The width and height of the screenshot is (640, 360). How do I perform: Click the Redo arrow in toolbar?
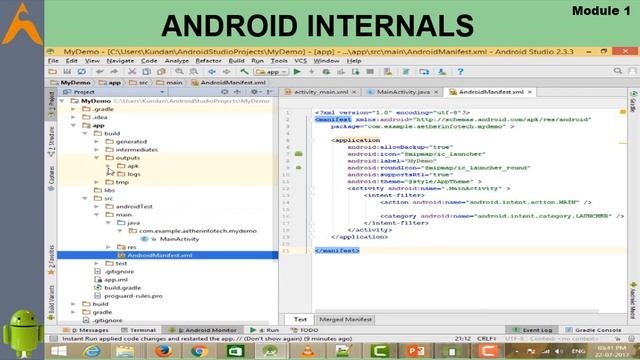(114, 72)
